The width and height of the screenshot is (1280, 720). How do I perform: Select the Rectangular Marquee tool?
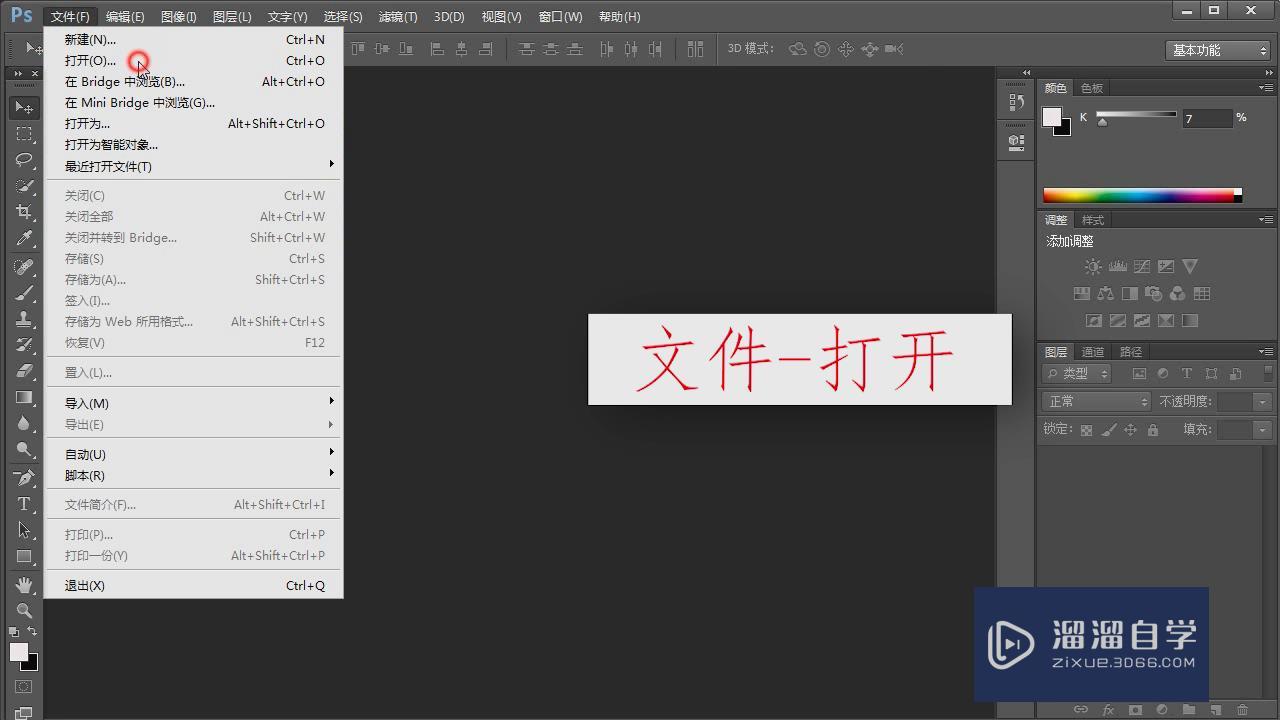[x=24, y=134]
